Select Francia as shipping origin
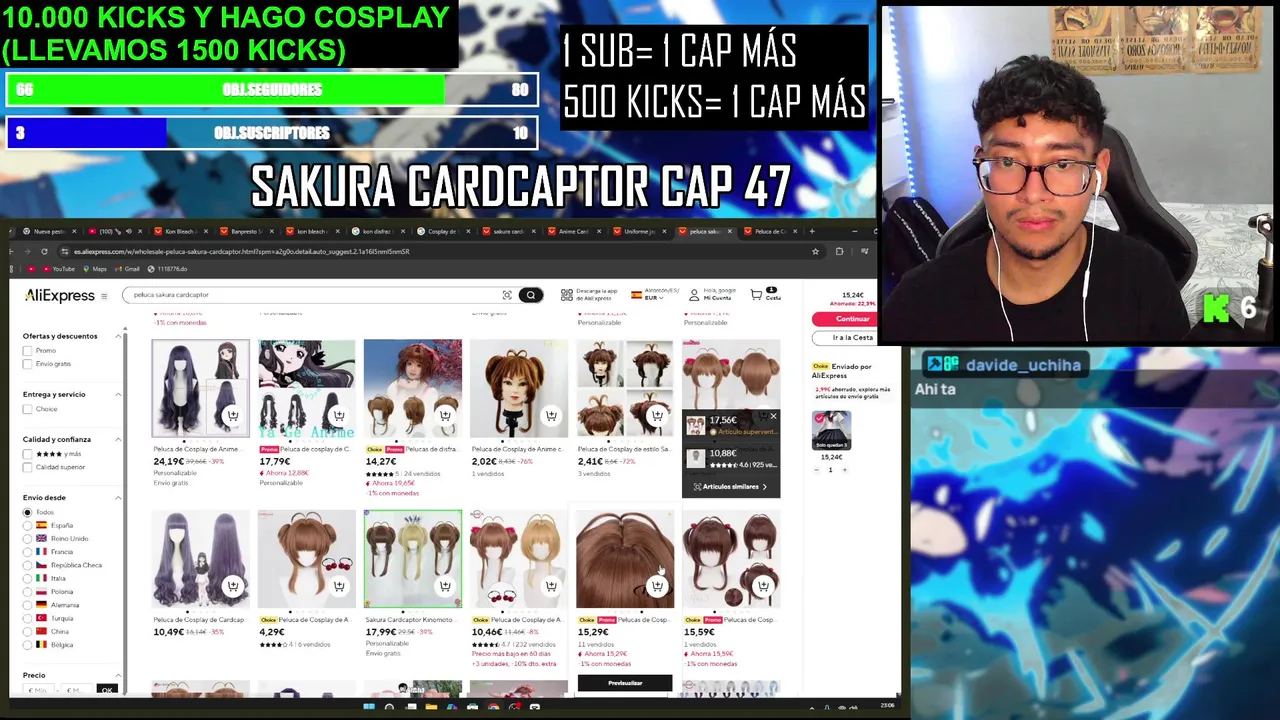1280x720 pixels. tap(28, 551)
